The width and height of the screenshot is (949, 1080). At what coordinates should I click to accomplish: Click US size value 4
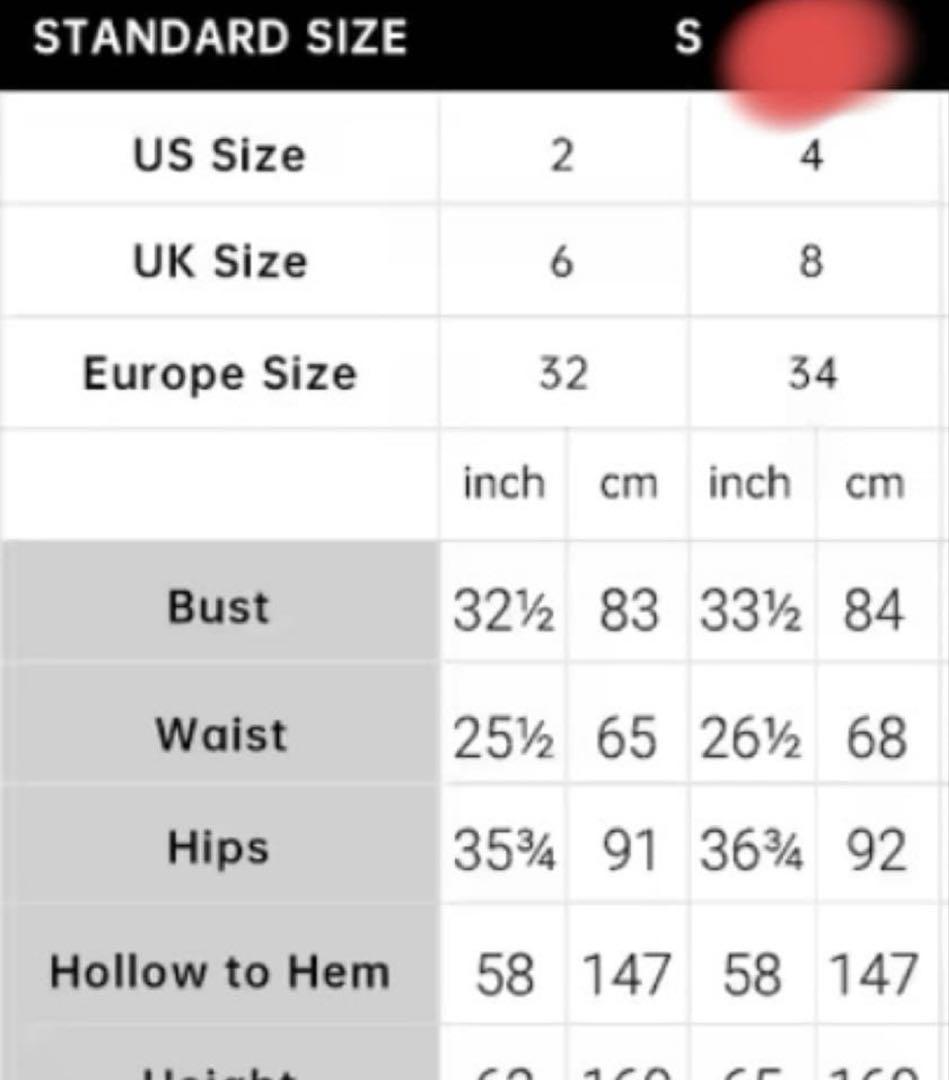812,156
